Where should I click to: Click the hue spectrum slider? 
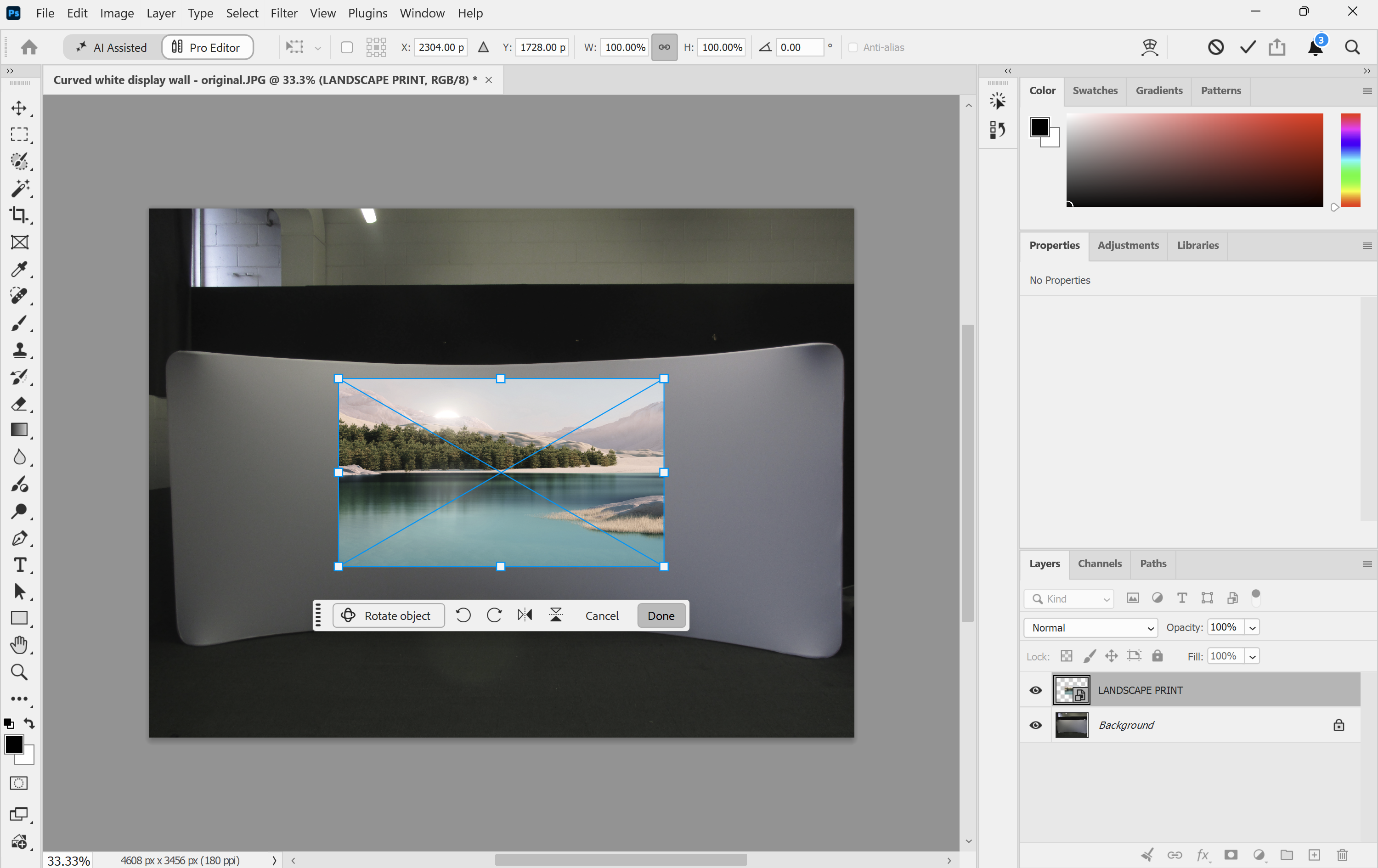[x=1350, y=160]
